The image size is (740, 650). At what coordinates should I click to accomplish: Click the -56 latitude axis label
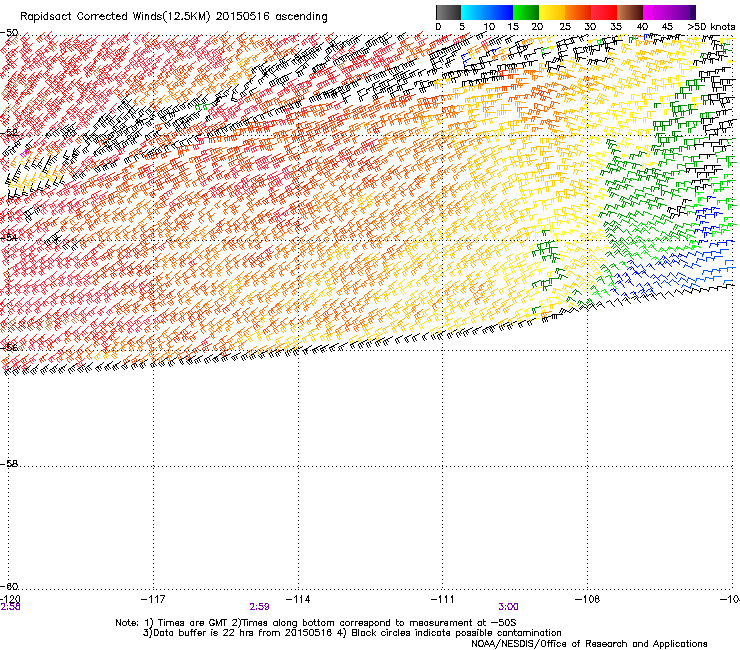click(x=9, y=347)
